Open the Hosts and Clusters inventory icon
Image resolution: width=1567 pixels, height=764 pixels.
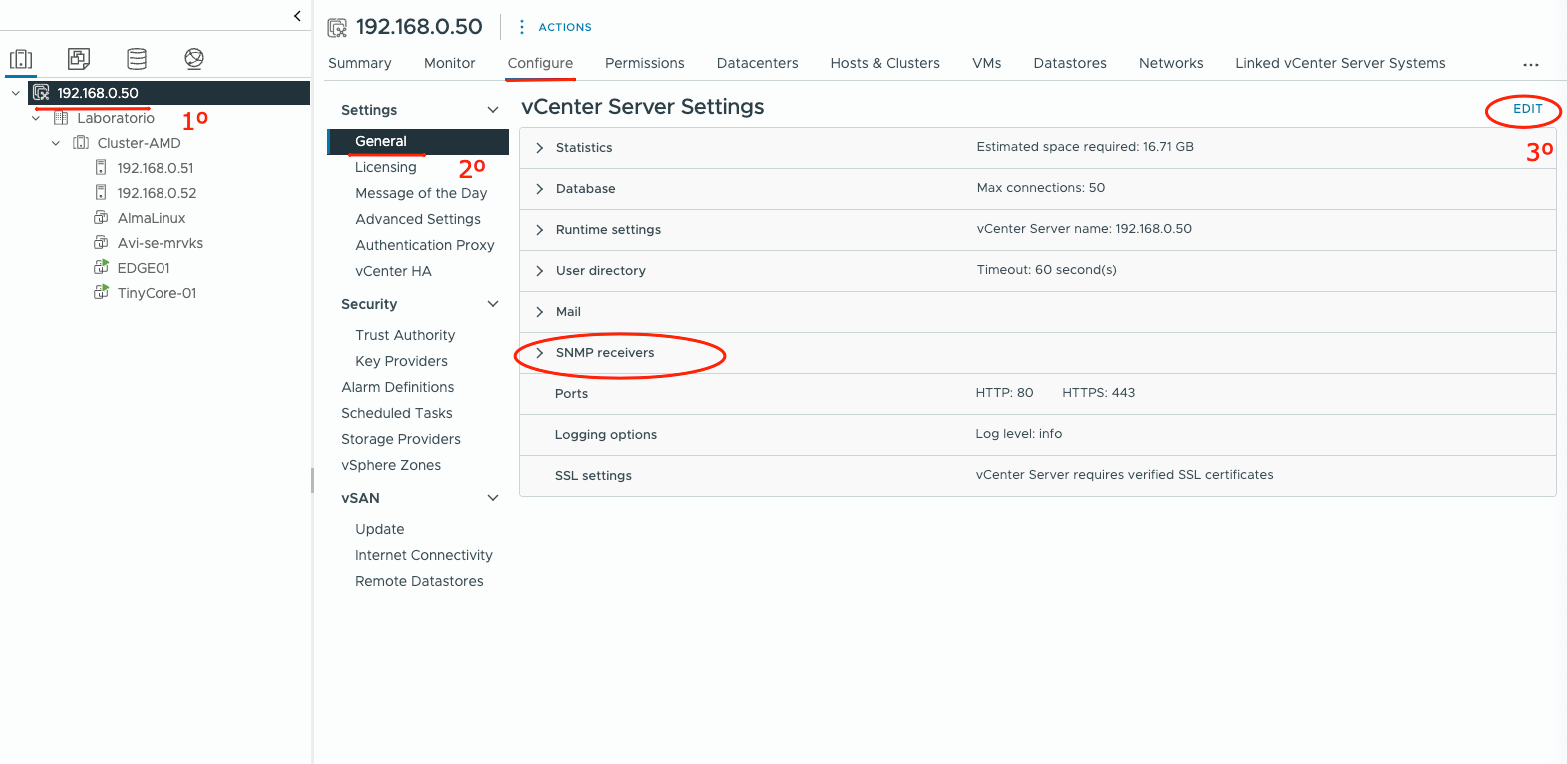[21, 59]
